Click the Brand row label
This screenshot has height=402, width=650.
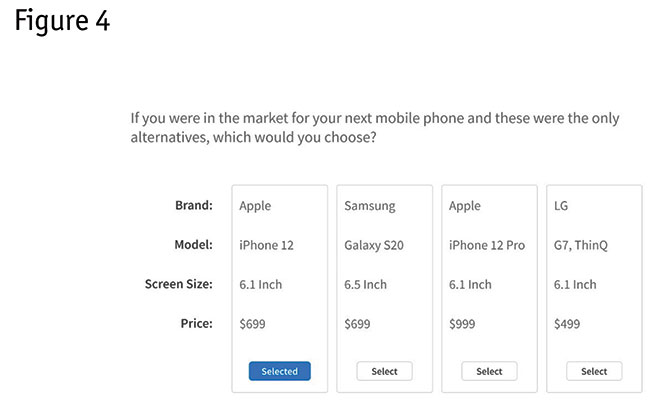click(x=194, y=206)
